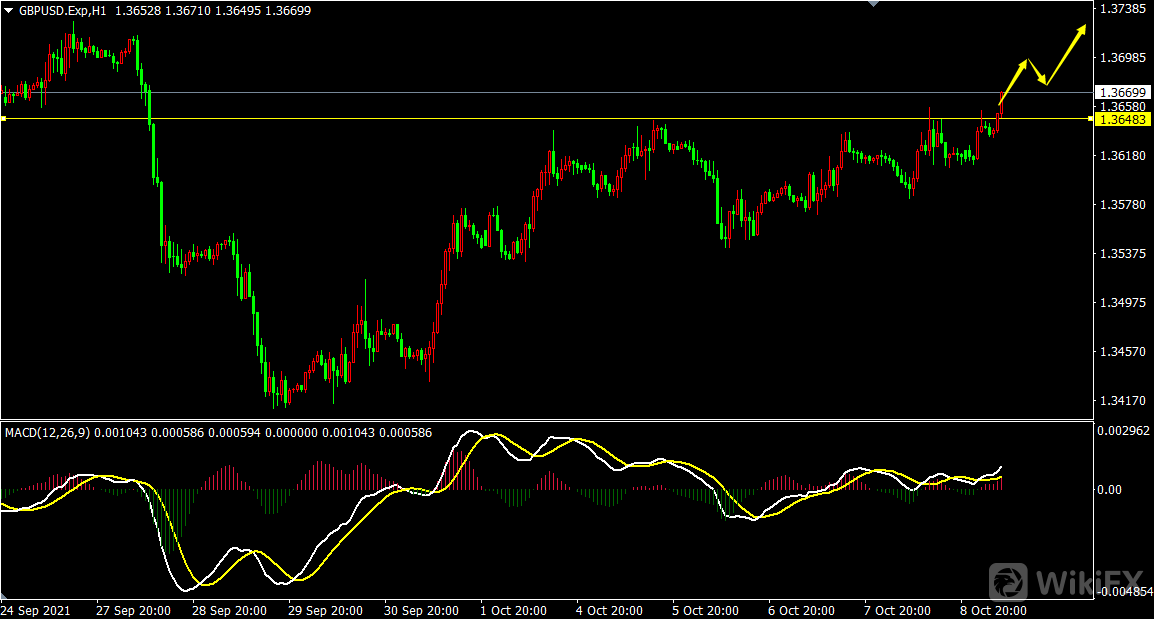Click the MACD 0.00 zero level label
This screenshot has height=619, width=1154.
tap(1111, 489)
